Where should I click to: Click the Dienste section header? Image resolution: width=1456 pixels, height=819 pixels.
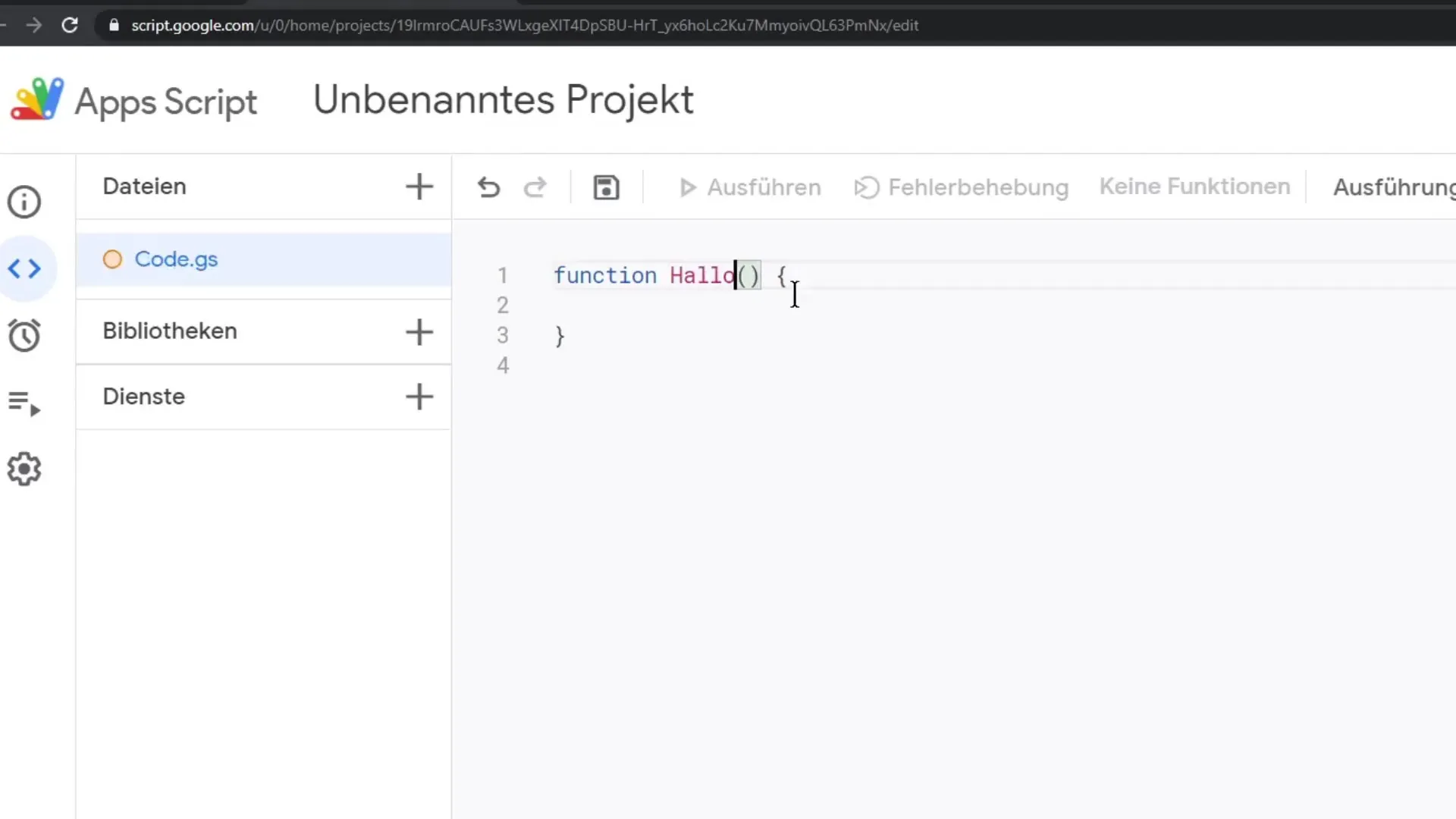143,397
